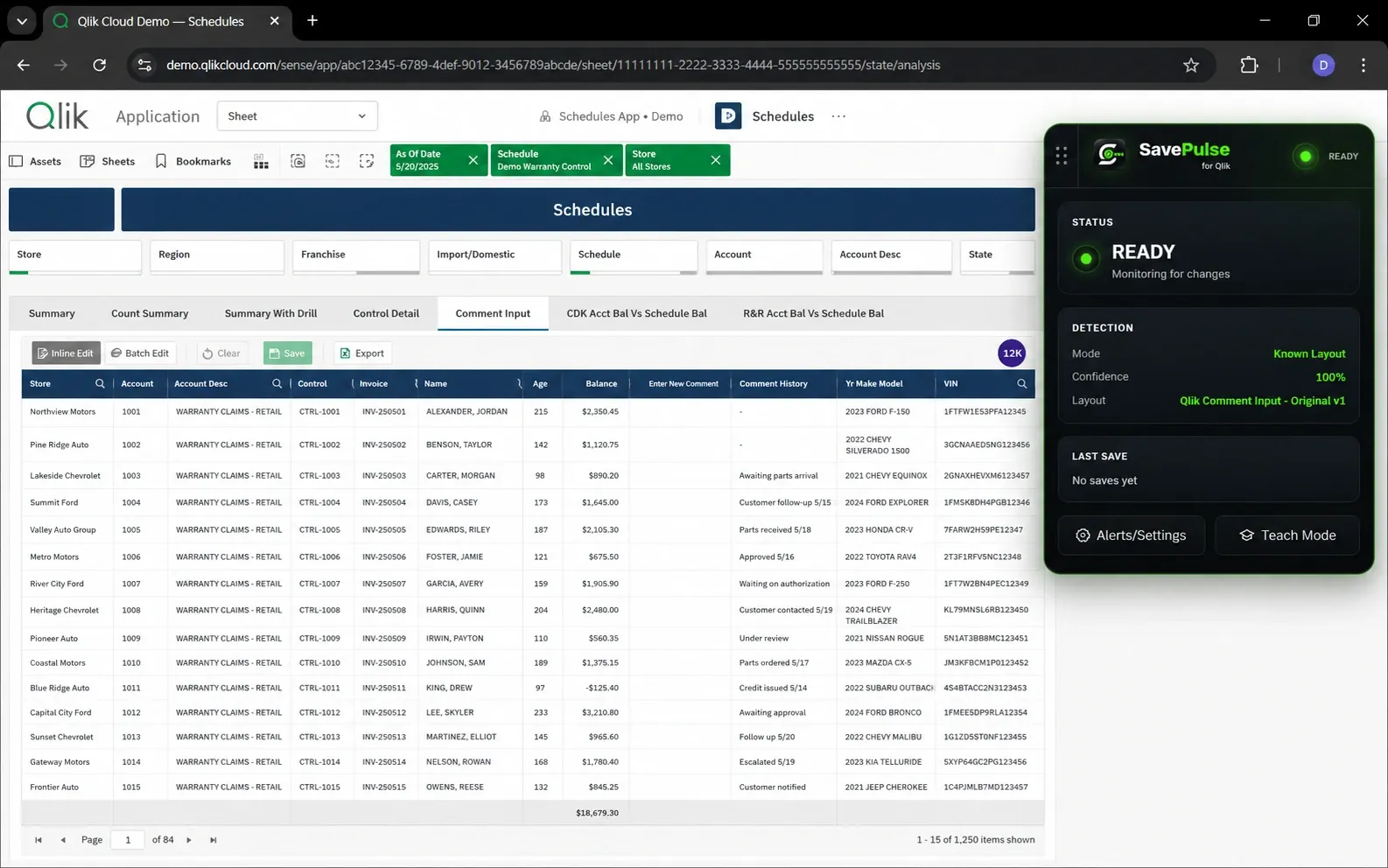The height and width of the screenshot is (868, 1388).
Task: Step forward in selections
Action: pyautogui.click(x=367, y=161)
